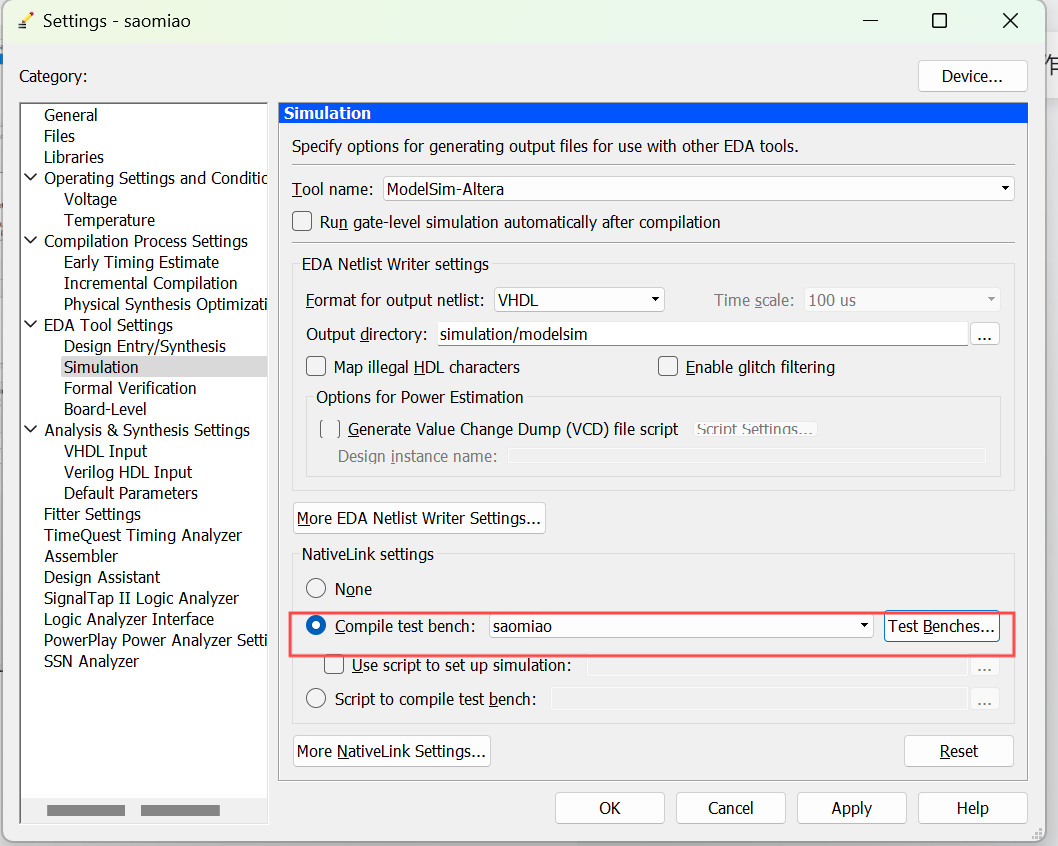Select SSN Analyzer category
This screenshot has height=846, width=1058.
[91, 661]
